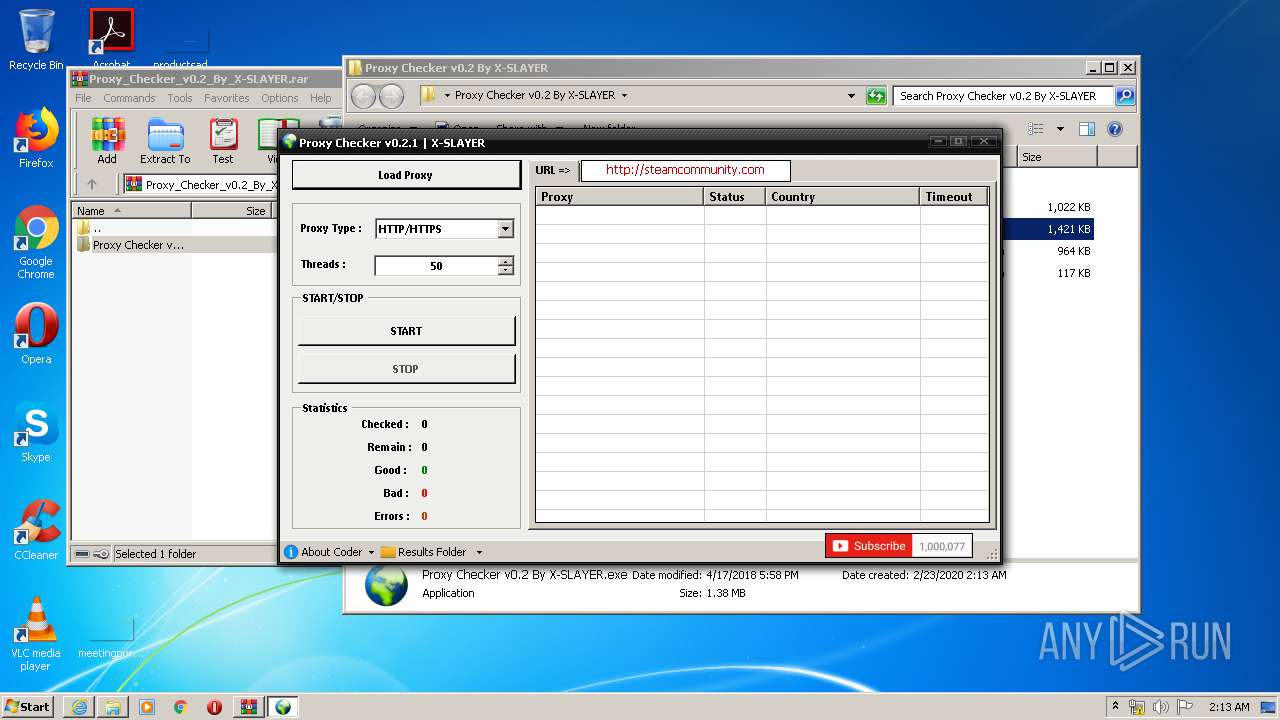This screenshot has width=1280, height=720.
Task: Click the Timeout column header
Action: pyautogui.click(x=953, y=197)
